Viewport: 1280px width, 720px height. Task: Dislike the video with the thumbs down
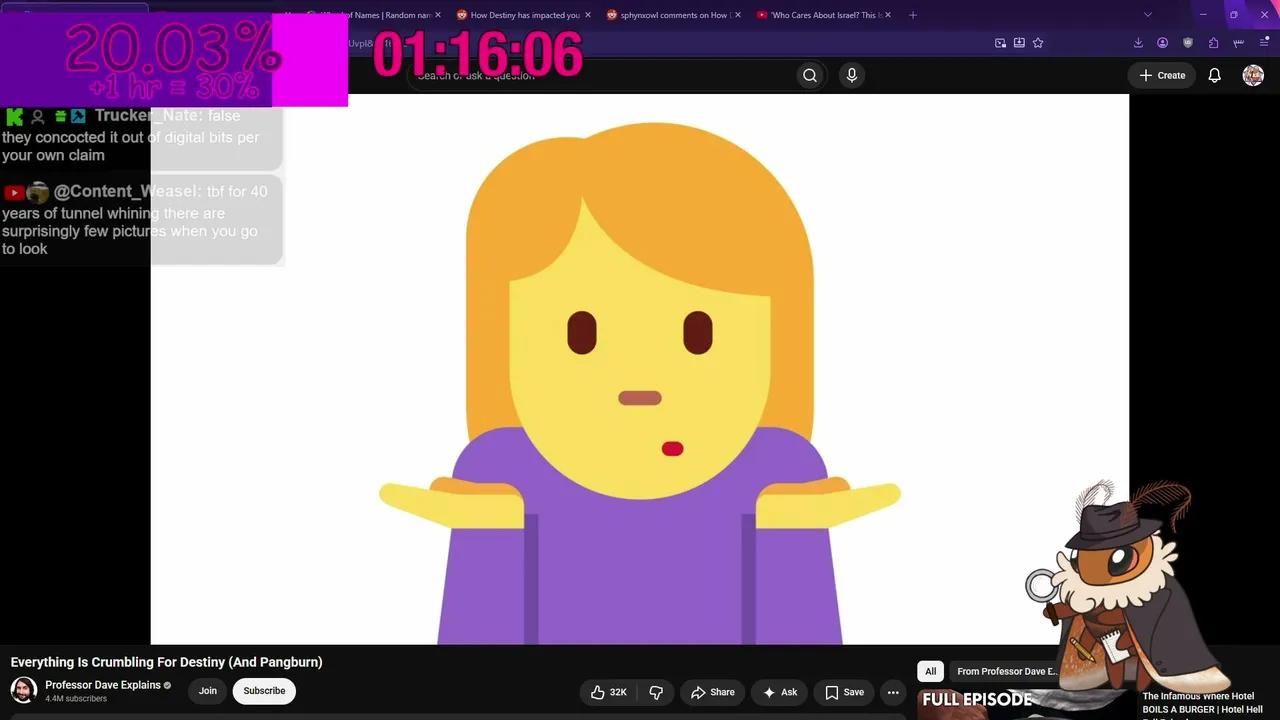(x=656, y=692)
